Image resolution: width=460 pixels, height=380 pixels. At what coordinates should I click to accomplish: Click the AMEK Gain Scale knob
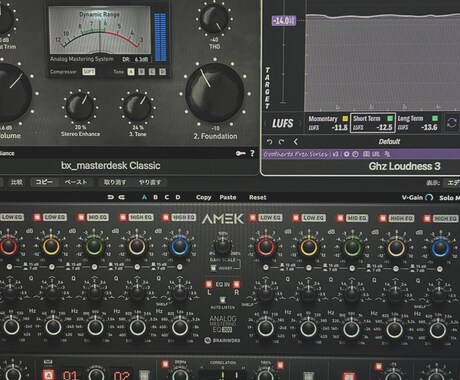point(223,247)
